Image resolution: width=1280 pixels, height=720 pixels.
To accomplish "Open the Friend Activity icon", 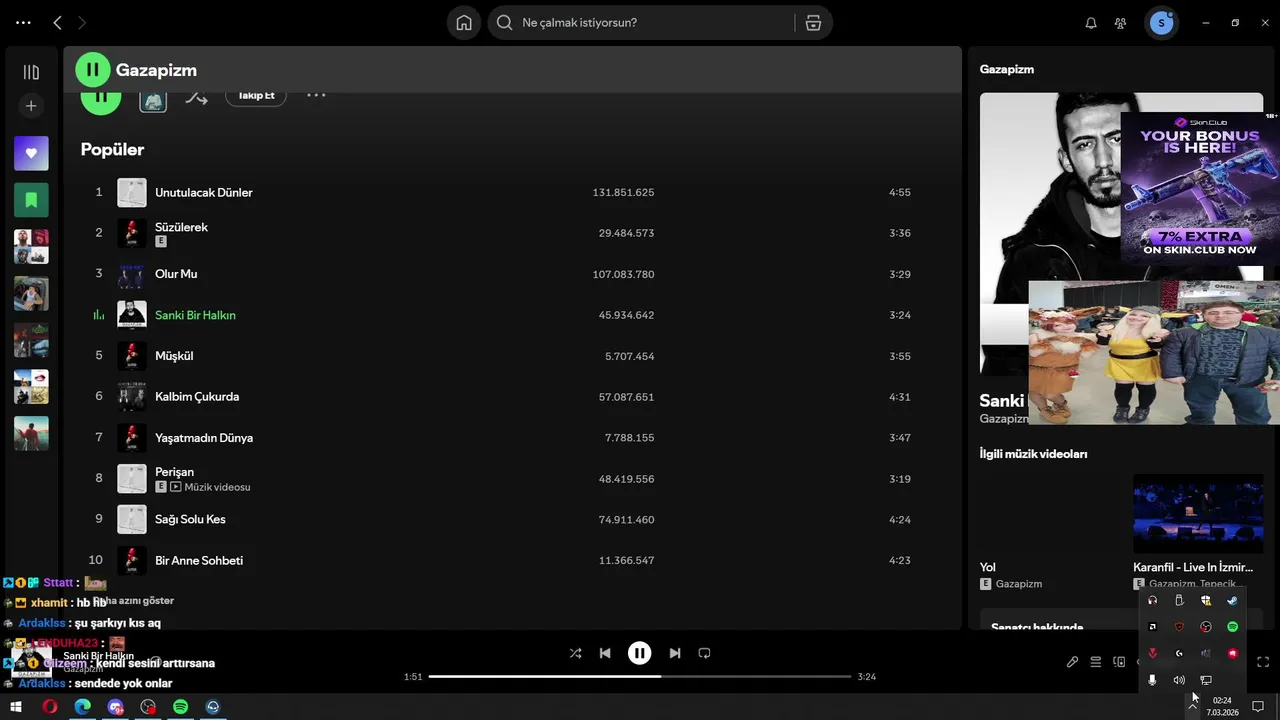I will (1121, 22).
